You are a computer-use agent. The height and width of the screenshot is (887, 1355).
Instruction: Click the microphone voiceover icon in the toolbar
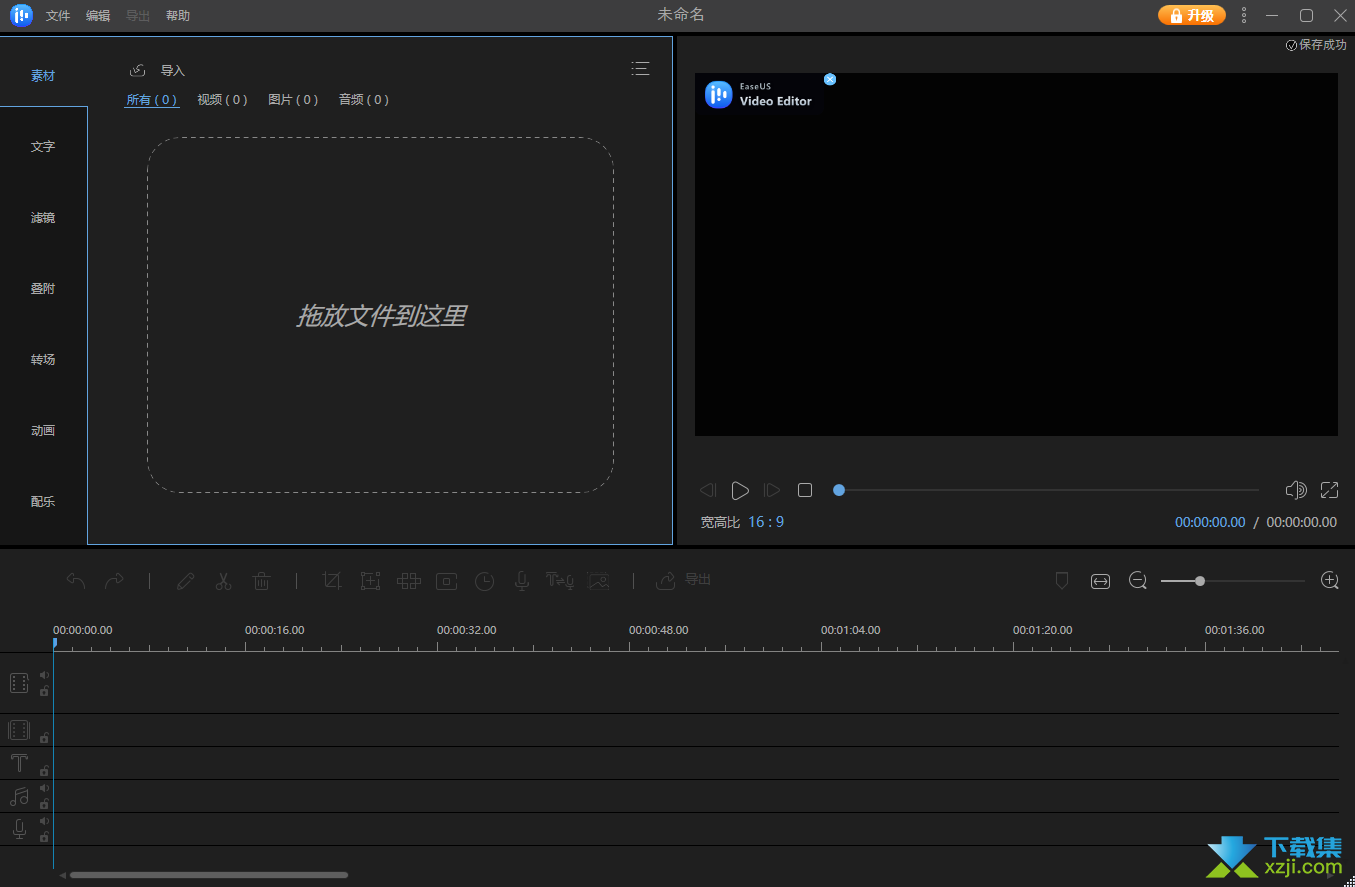(521, 581)
